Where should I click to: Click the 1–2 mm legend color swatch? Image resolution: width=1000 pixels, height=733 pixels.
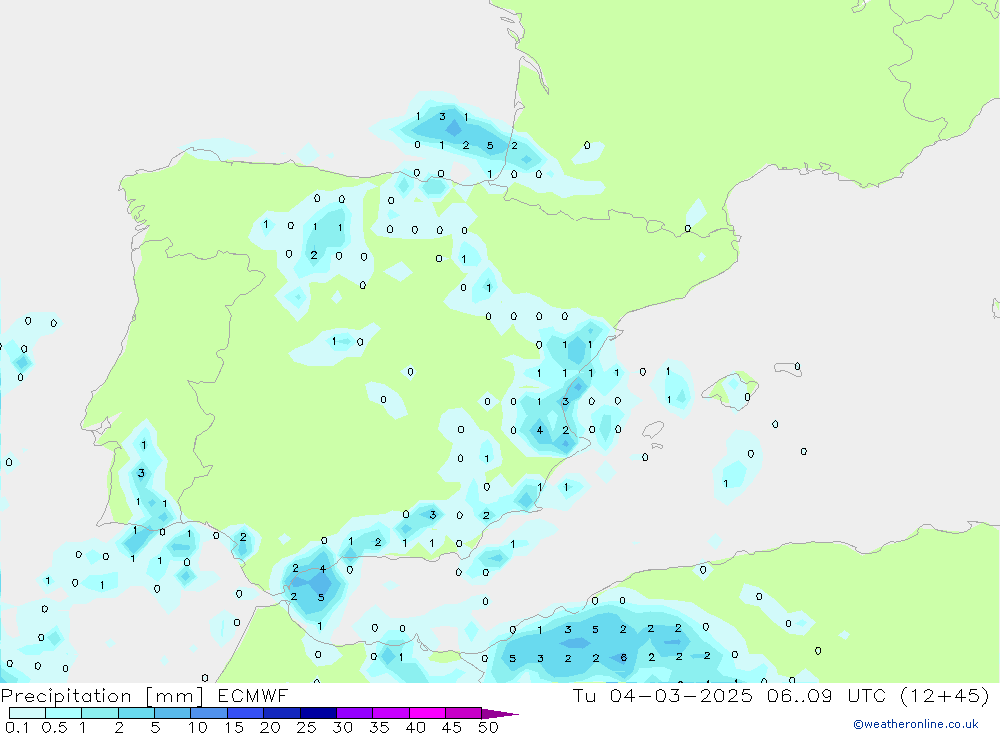tap(100, 713)
